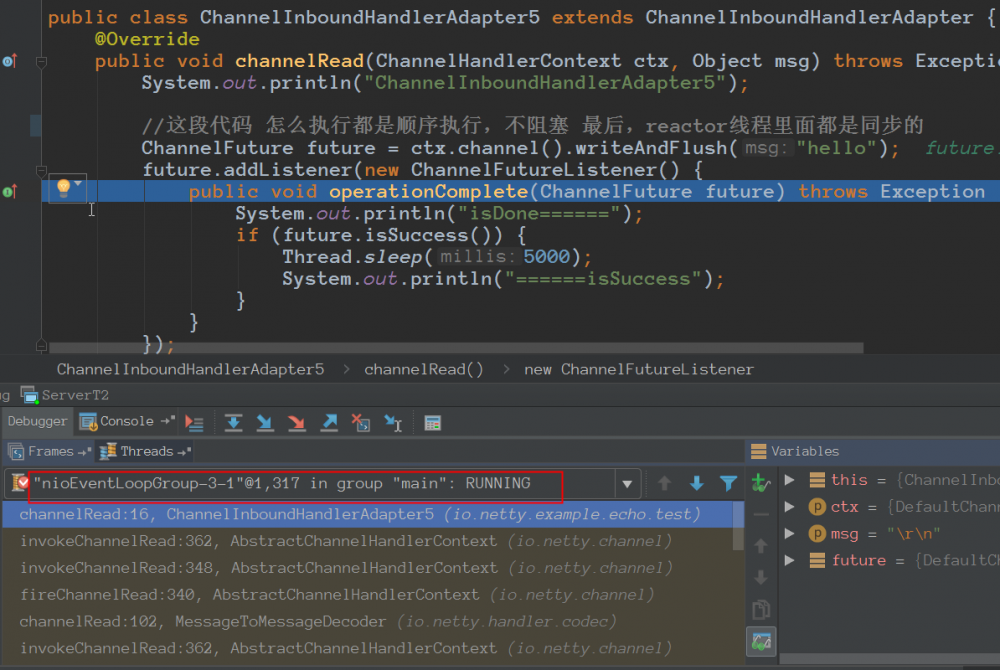
Task: Click the Step Into arrow icon
Action: point(265,423)
